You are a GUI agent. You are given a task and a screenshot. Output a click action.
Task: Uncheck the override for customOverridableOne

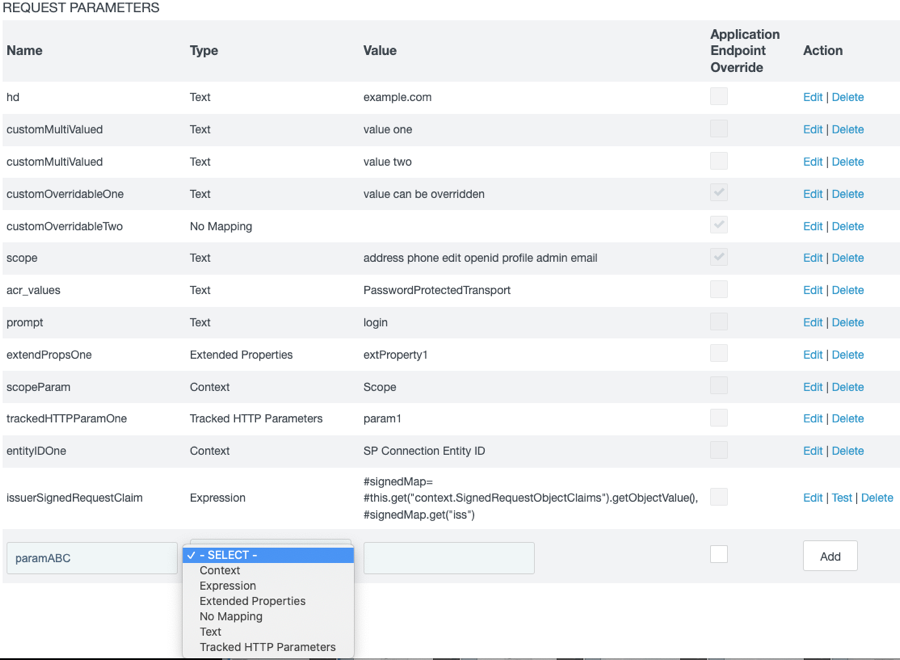click(x=718, y=193)
